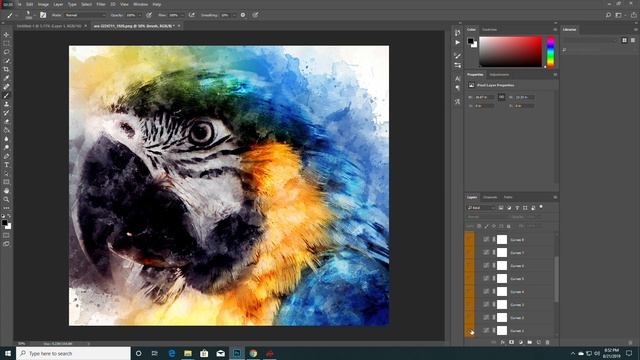Open the Smoothing slider arrow

click(x=234, y=15)
